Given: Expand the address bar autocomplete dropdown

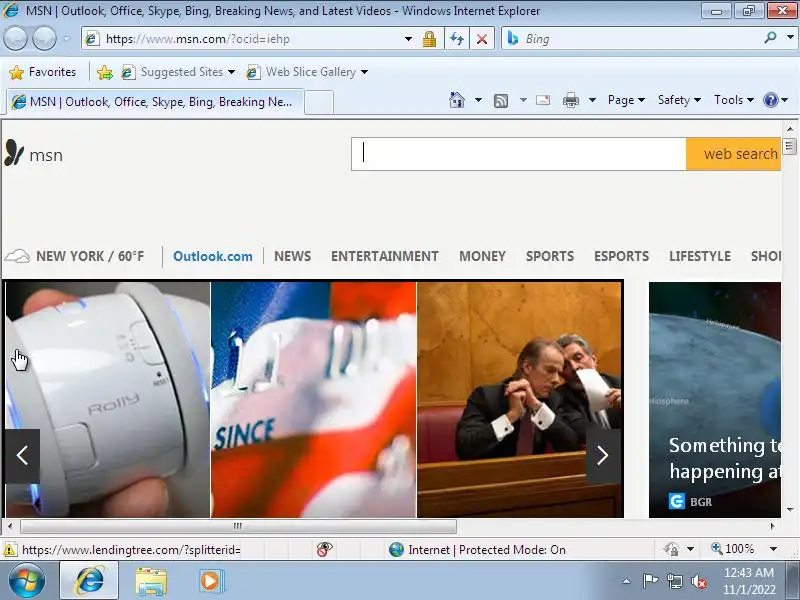Looking at the screenshot, I should (x=408, y=39).
